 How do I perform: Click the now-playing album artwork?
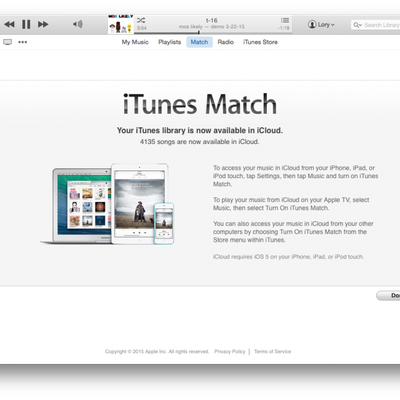pyautogui.click(x=121, y=24)
